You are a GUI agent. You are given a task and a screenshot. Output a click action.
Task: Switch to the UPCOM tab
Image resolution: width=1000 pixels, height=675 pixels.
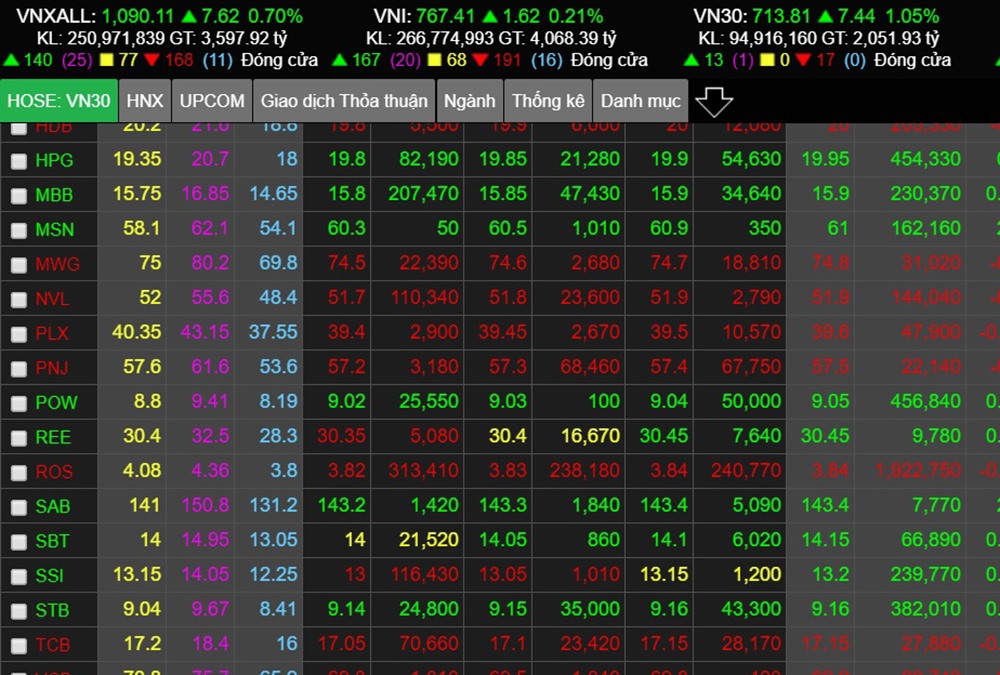point(212,101)
